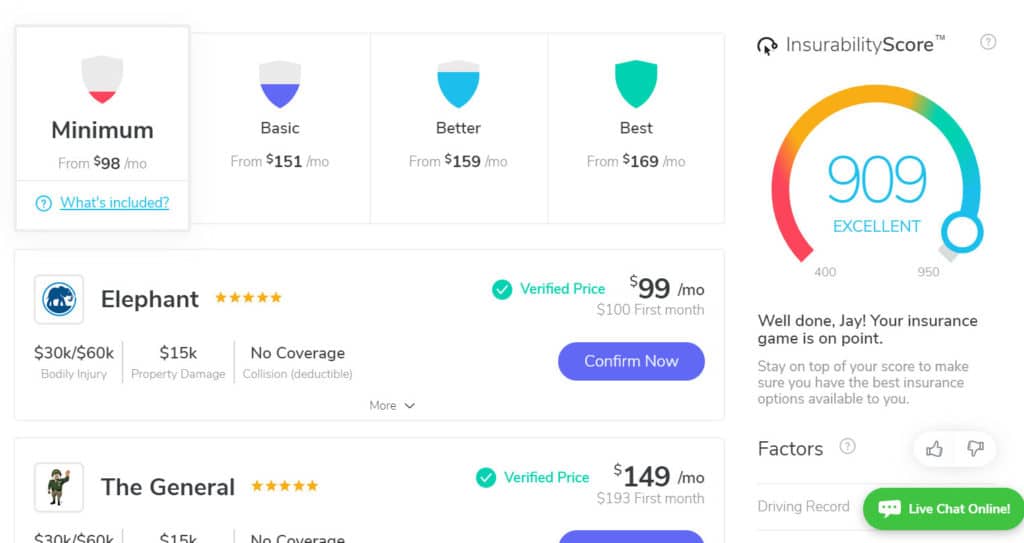This screenshot has width=1024, height=543.
Task: Click the Elephant insurance logo icon
Action: (59, 299)
